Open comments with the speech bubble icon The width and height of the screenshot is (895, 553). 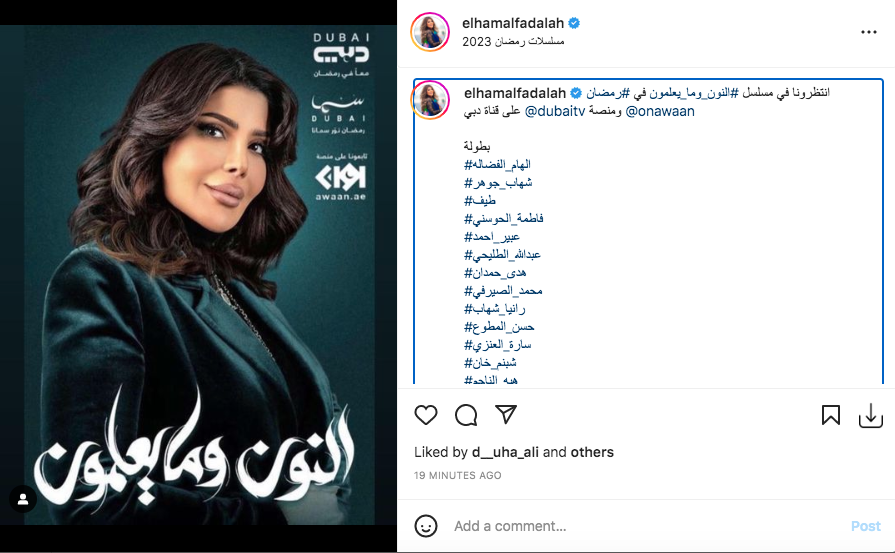[466, 415]
